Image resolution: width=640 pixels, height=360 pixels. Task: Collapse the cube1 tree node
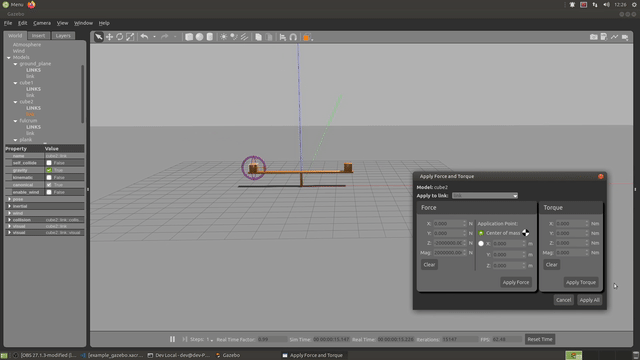16,83
